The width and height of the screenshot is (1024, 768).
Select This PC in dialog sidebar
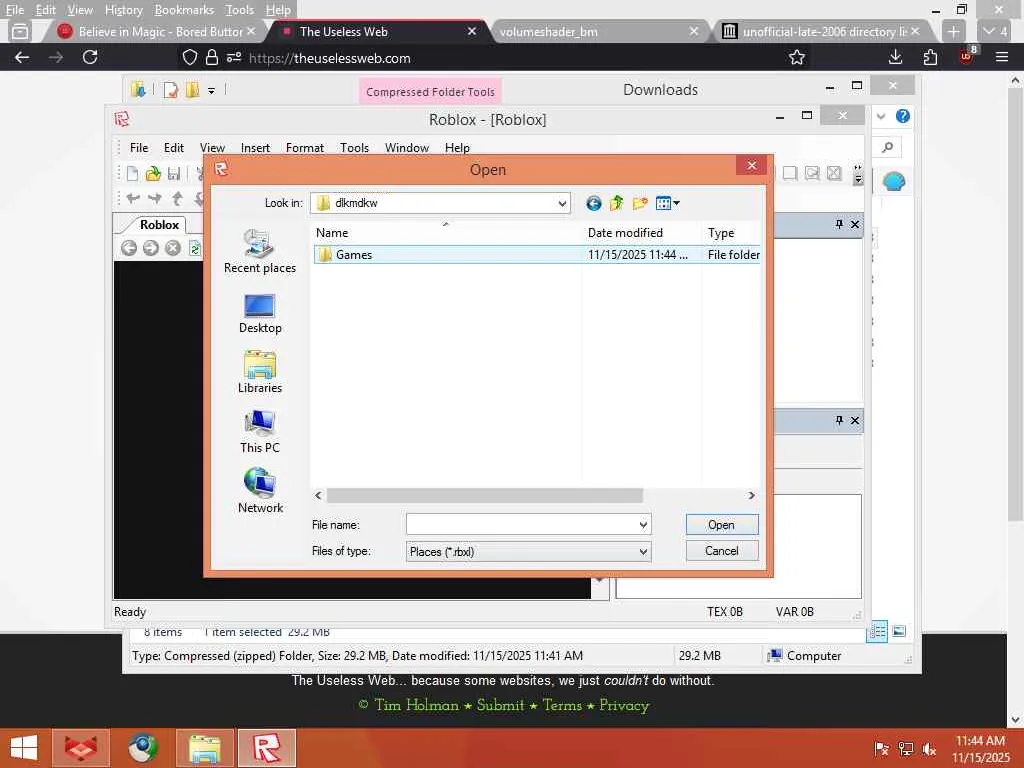pos(260,432)
